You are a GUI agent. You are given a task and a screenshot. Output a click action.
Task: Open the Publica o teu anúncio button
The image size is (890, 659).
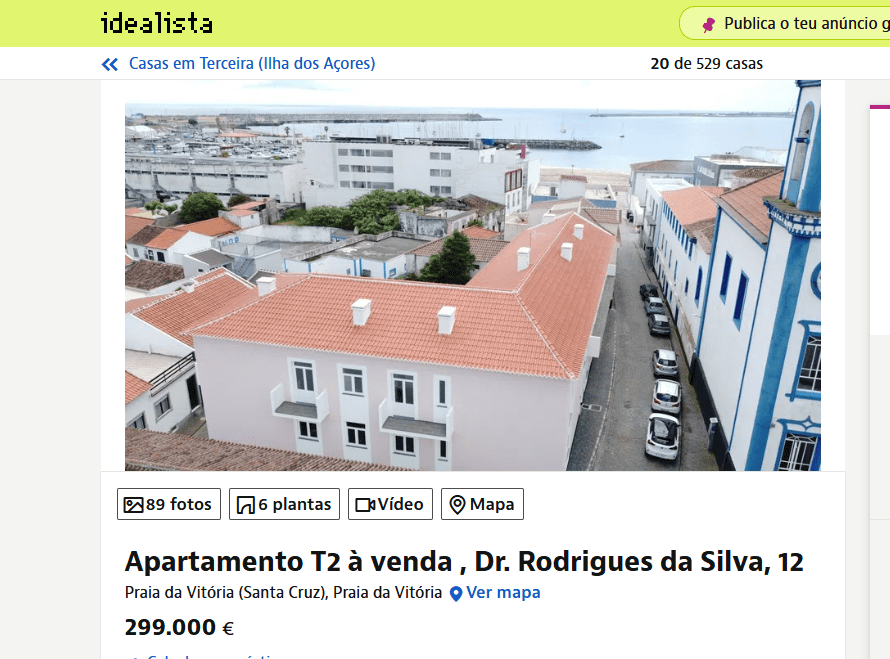tap(785, 23)
